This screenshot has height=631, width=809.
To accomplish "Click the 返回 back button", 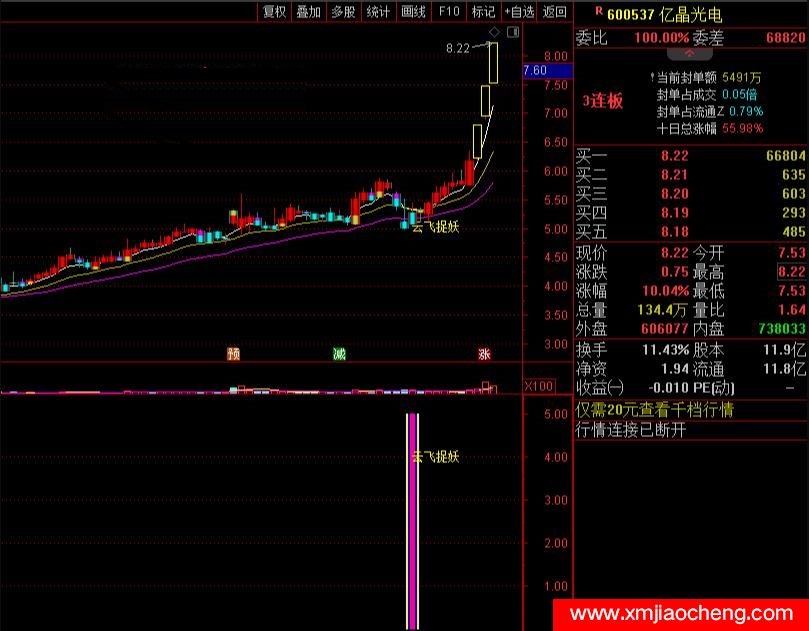I will click(554, 11).
